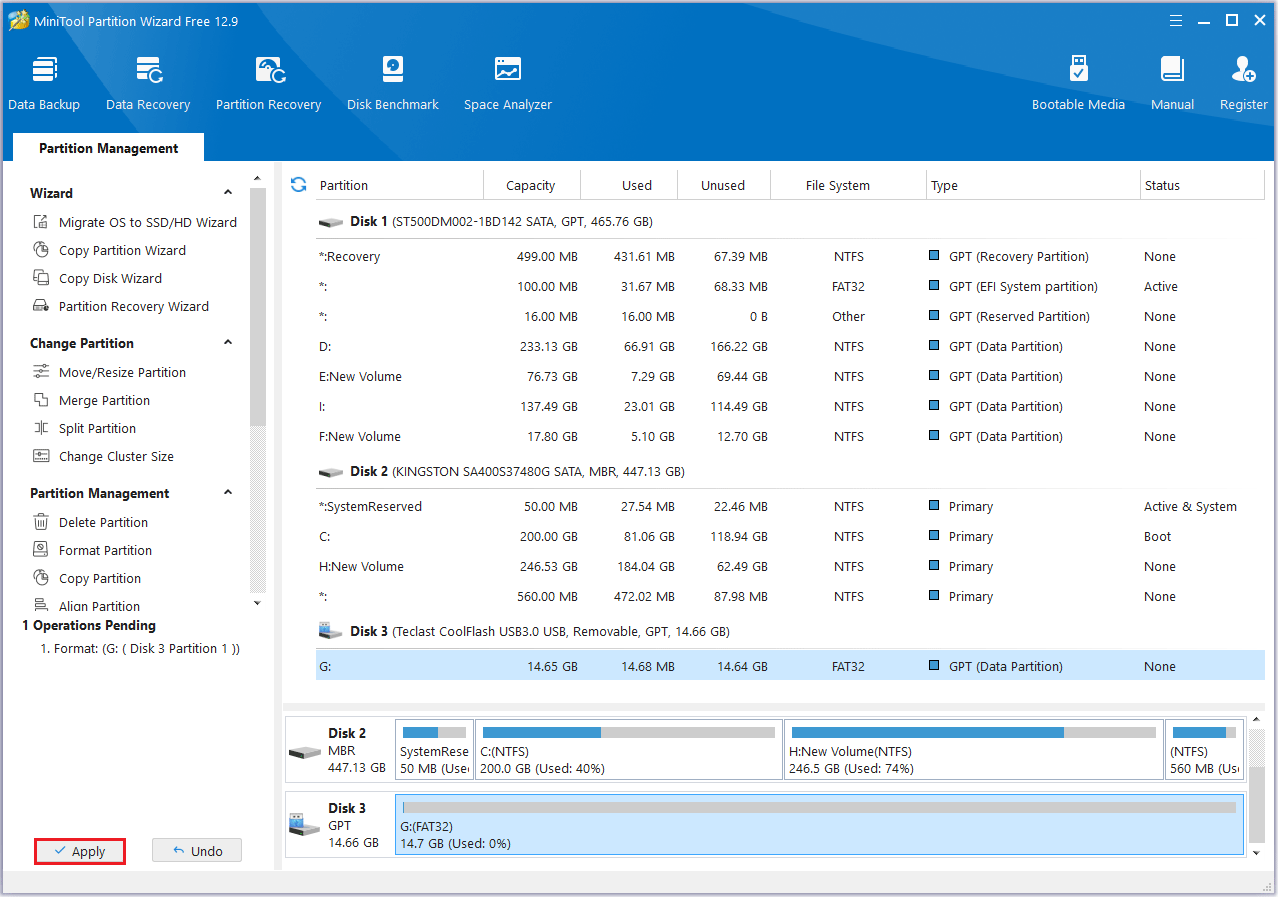Click C:(NTFS) block in disk map
This screenshot has height=897, width=1278.
[x=628, y=749]
